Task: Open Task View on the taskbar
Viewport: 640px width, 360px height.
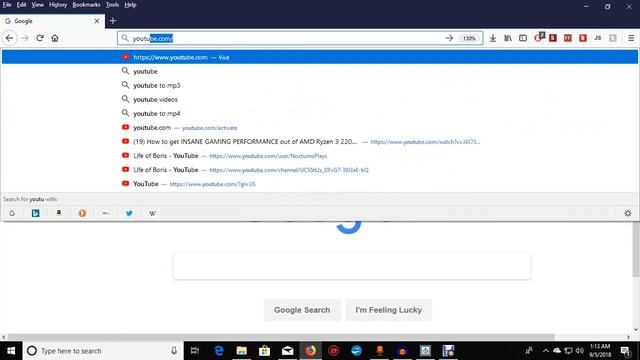Action: [195, 351]
